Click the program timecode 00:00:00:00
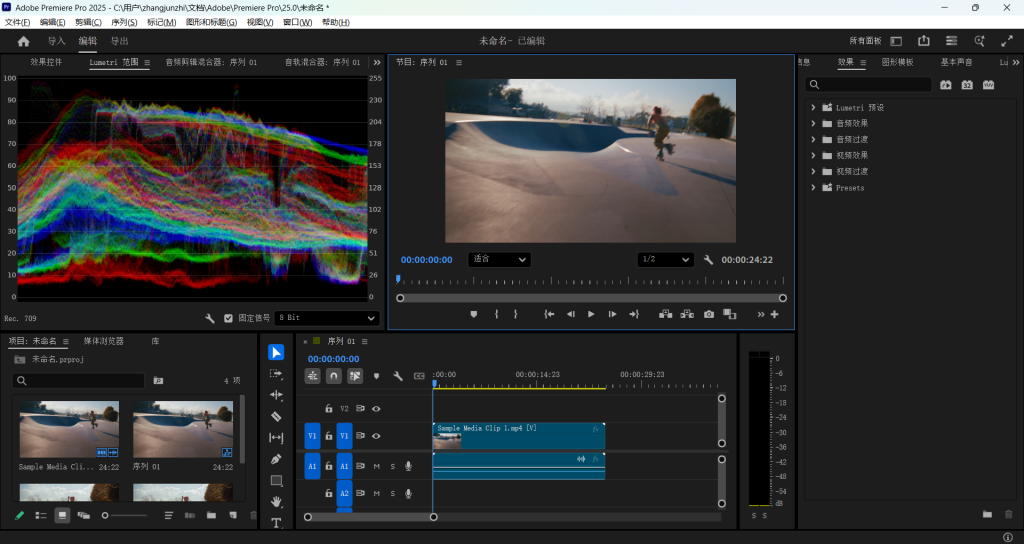 [x=426, y=260]
